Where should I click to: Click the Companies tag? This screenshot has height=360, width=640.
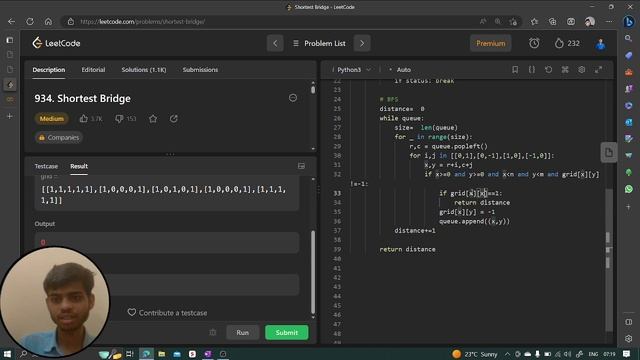[x=59, y=138]
